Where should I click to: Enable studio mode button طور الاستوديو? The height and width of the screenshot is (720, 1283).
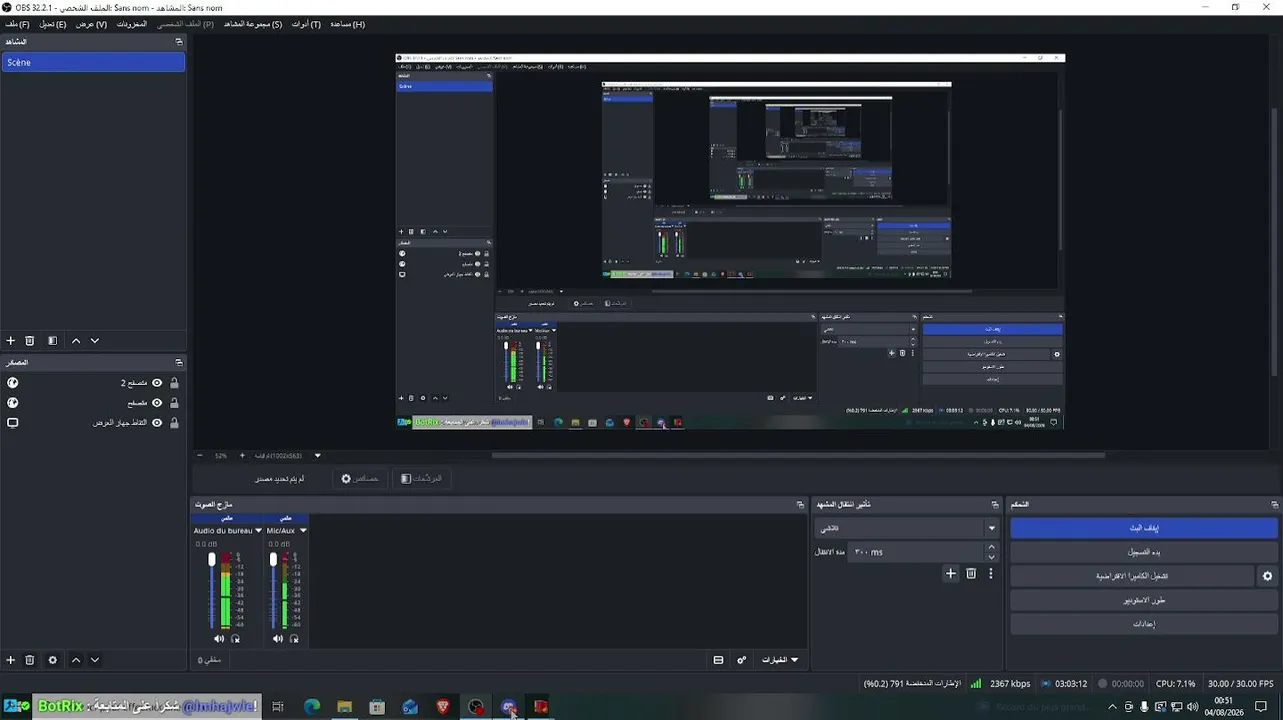pyautogui.click(x=1144, y=601)
